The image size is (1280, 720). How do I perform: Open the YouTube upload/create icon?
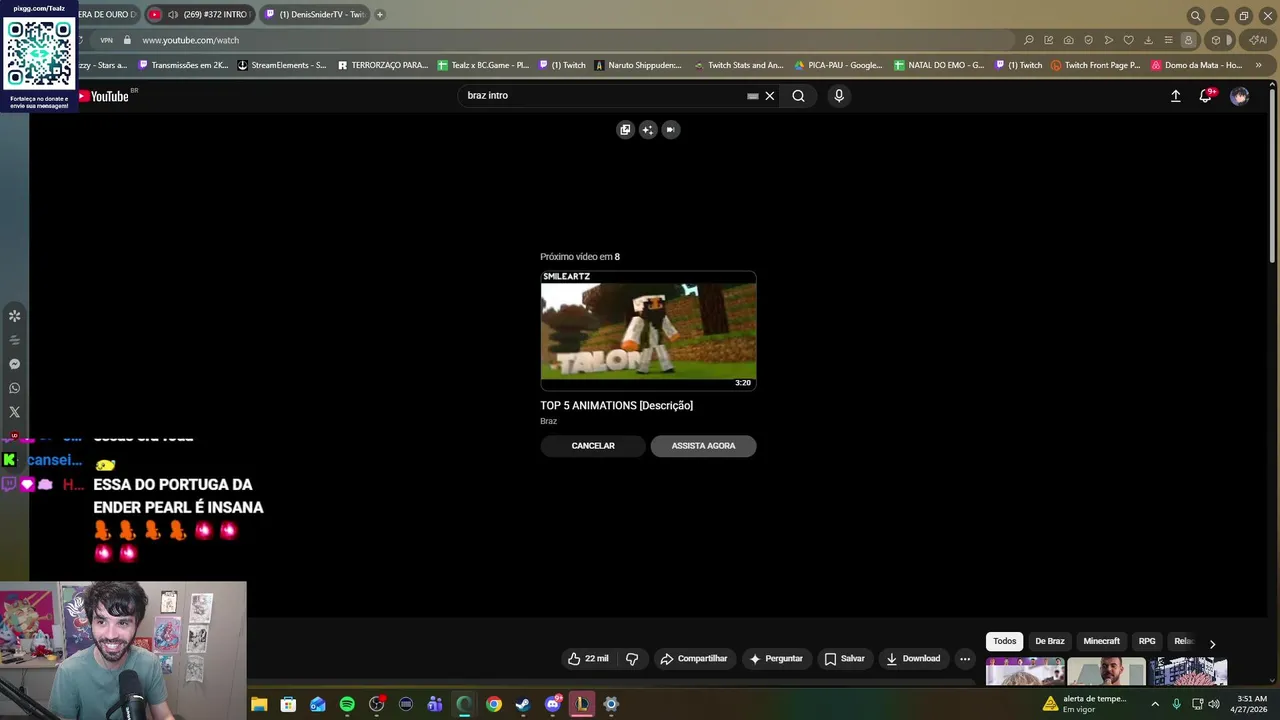[1176, 96]
